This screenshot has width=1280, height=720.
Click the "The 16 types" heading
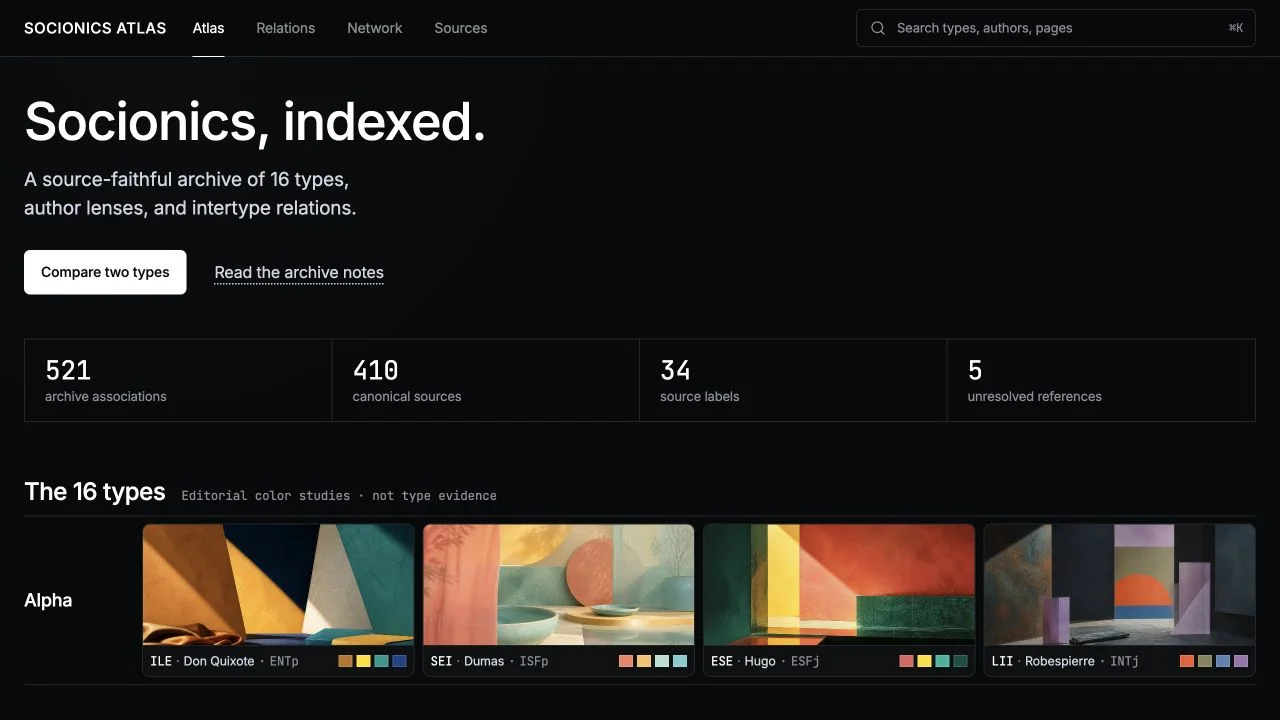95,492
